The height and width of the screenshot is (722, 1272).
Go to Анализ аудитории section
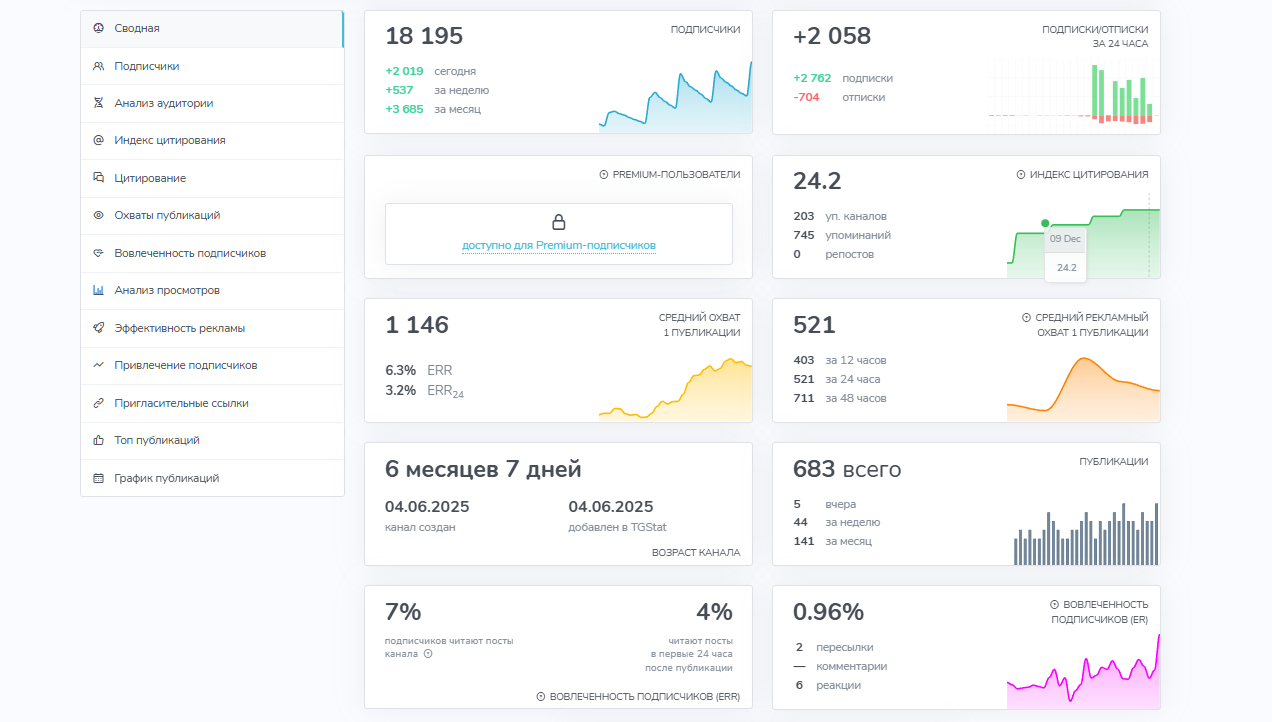pyautogui.click(x=212, y=103)
